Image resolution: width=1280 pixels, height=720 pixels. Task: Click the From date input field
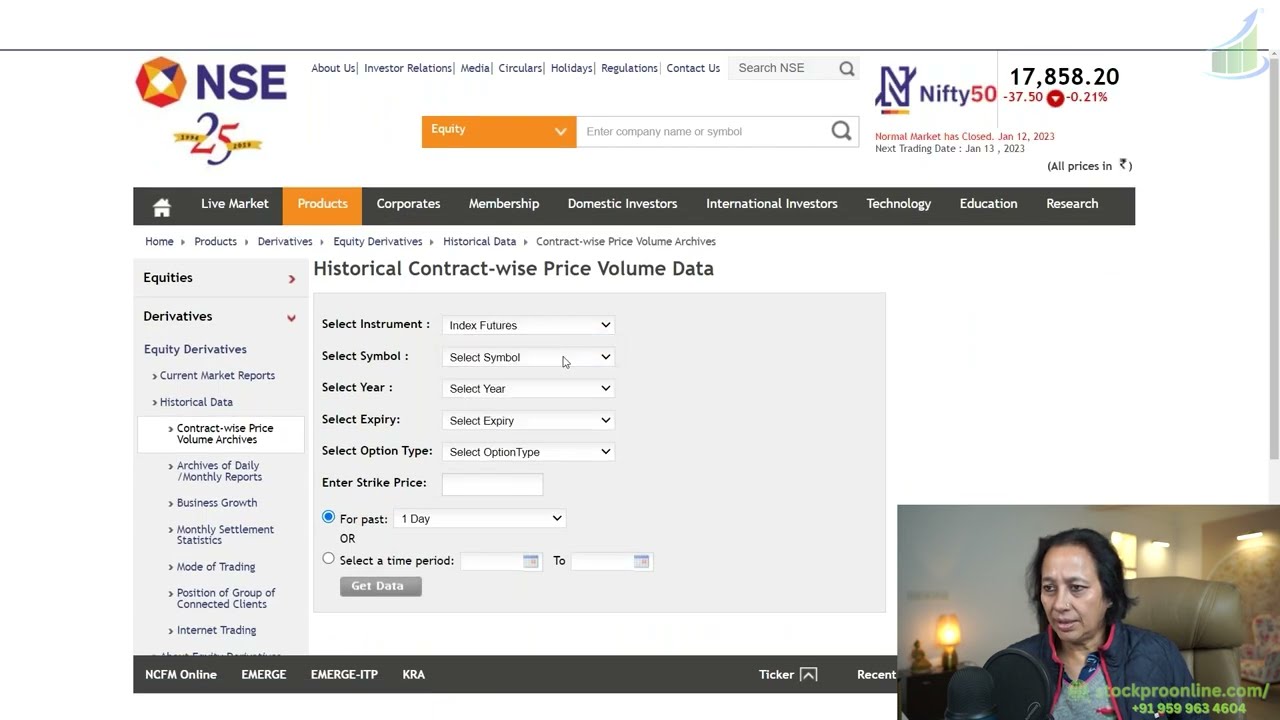pos(491,561)
